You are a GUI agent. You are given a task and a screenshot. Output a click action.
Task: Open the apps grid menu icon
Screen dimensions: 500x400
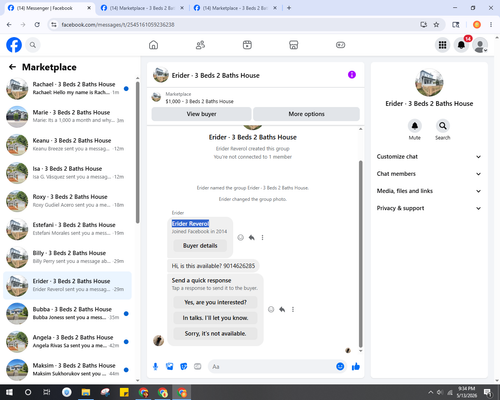(x=442, y=45)
